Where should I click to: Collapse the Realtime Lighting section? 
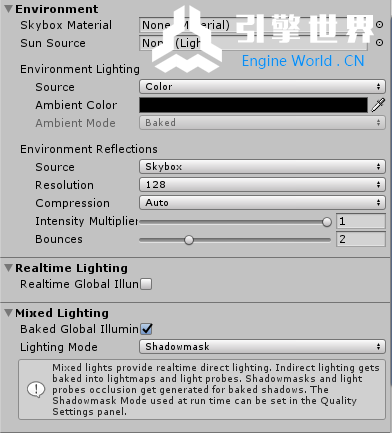point(9,268)
